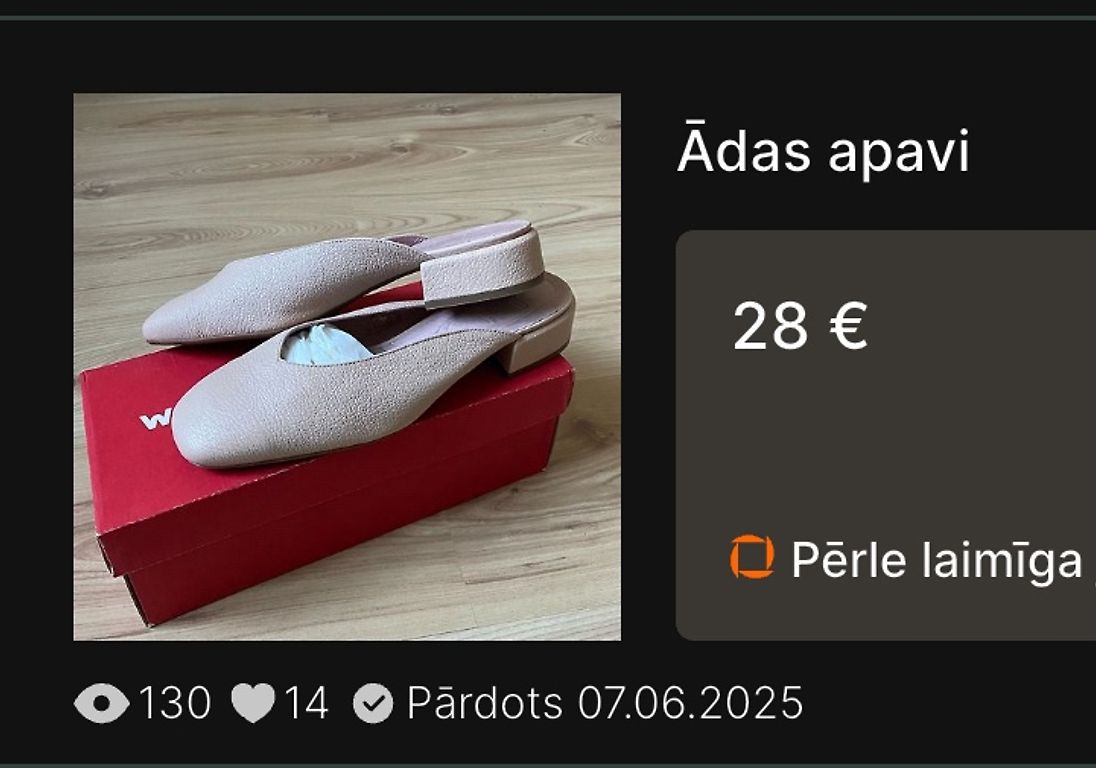1096x768 pixels.
Task: Click the eye views icon
Action: pos(101,703)
